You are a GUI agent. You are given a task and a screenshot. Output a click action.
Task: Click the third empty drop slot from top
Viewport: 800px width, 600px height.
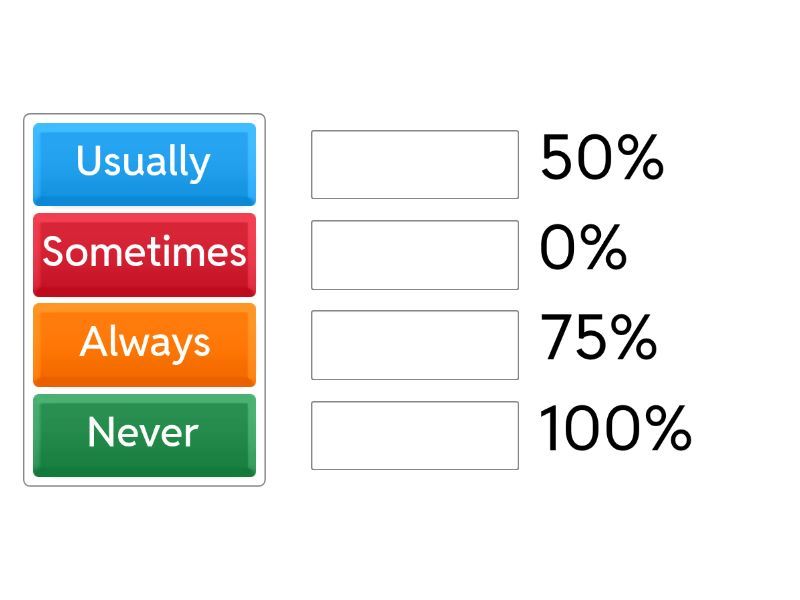pos(414,345)
